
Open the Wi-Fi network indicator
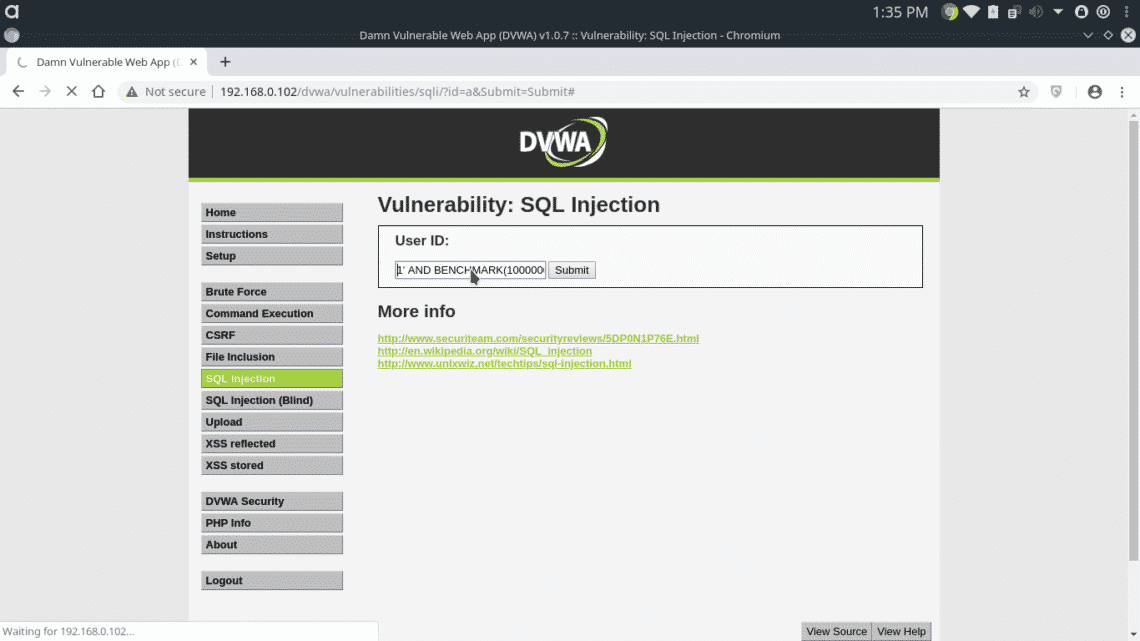click(971, 12)
